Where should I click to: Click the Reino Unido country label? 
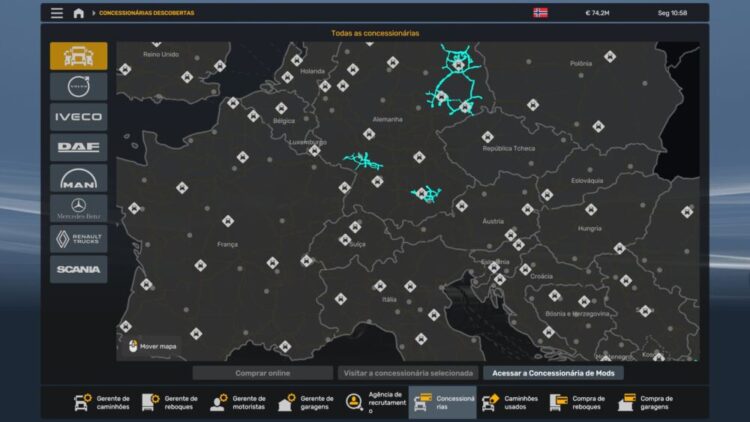click(x=161, y=55)
